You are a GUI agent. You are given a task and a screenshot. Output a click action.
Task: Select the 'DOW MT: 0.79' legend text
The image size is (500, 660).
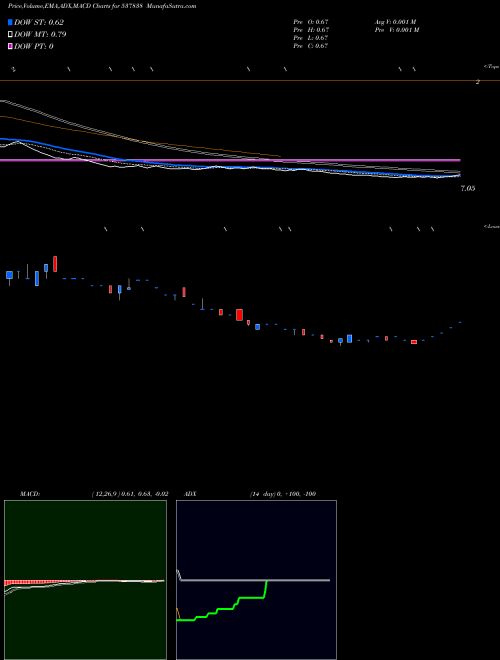(x=40, y=34)
